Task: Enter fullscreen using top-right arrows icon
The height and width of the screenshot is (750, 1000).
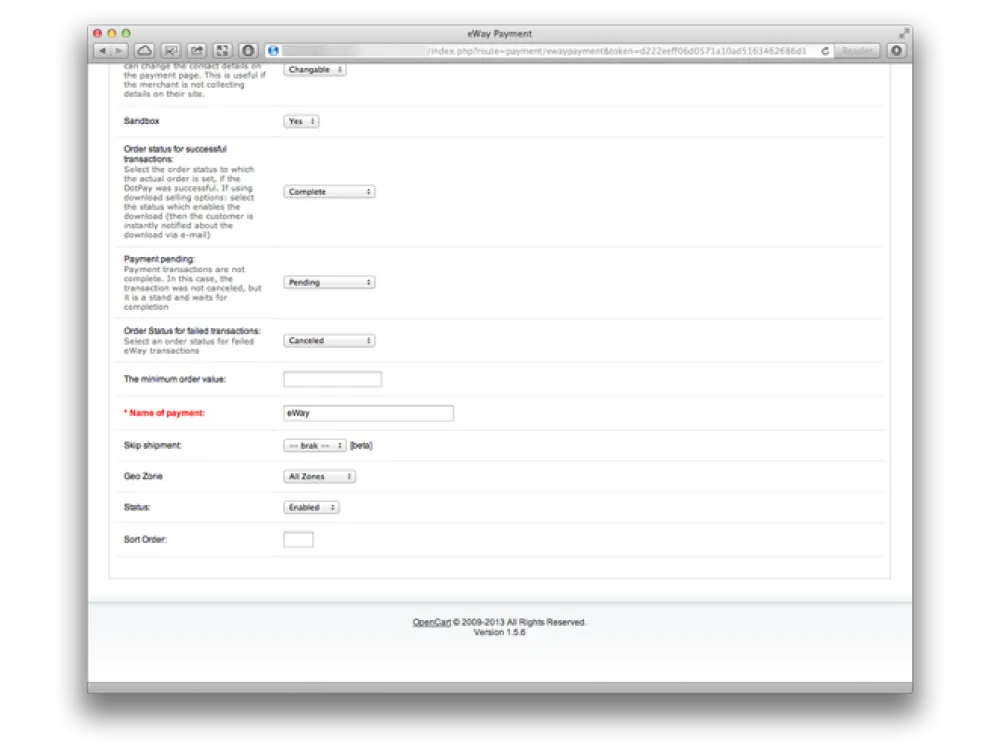Action: click(904, 33)
